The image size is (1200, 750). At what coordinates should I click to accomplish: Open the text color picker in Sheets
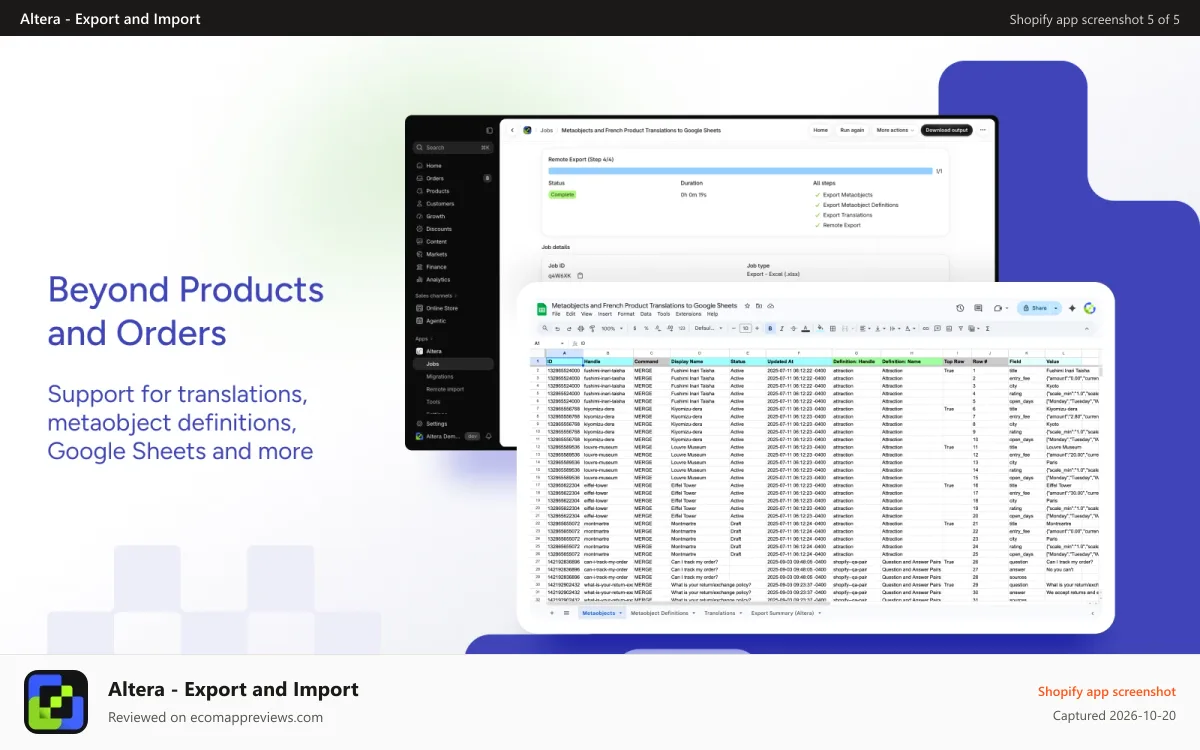(805, 328)
